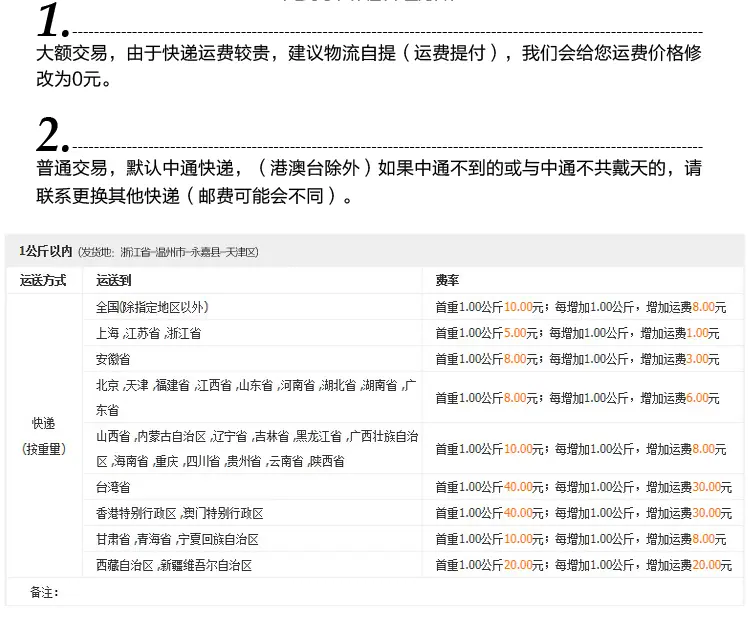Click the large numeral '2.' heading
750x644 pixels.
pyautogui.click(x=53, y=135)
